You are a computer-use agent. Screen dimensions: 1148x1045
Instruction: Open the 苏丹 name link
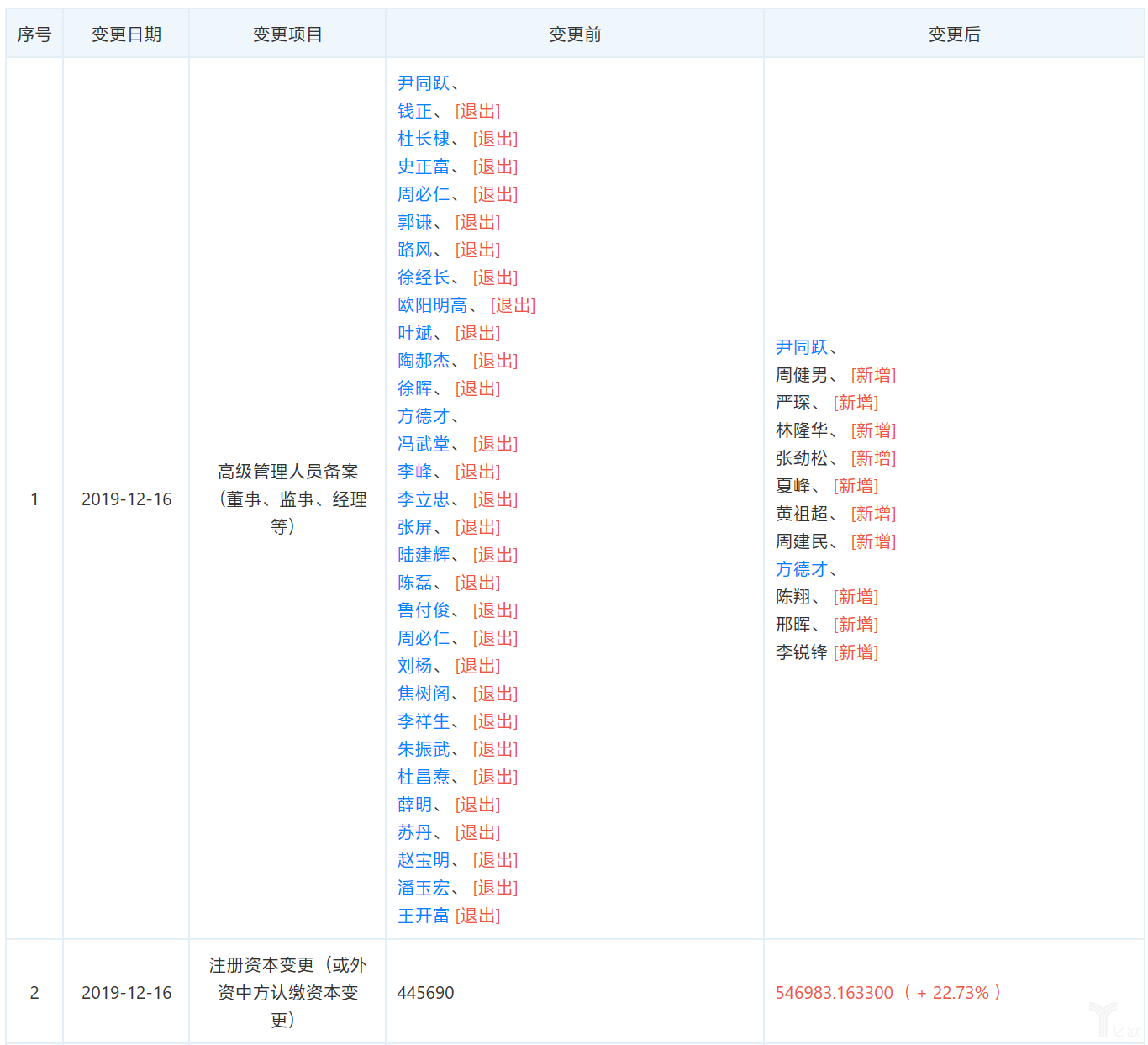click(x=415, y=832)
